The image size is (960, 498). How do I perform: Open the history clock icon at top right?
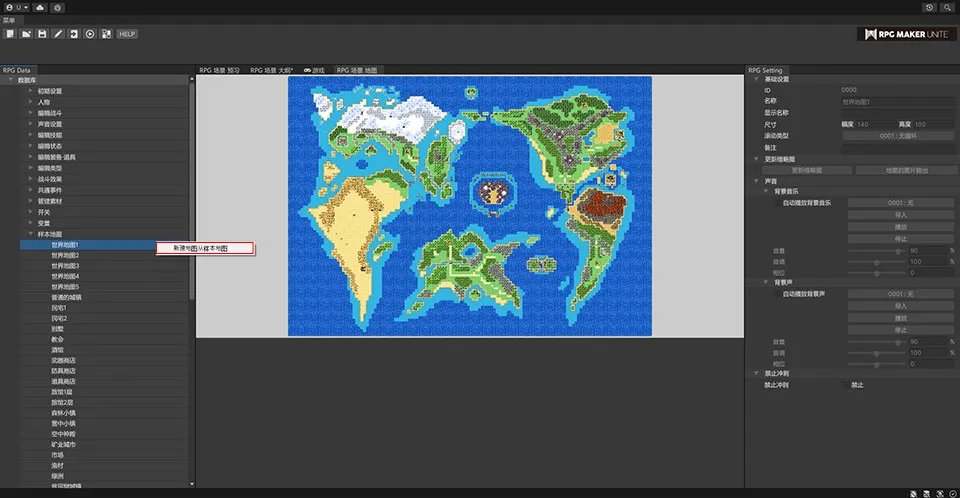pyautogui.click(x=930, y=7)
